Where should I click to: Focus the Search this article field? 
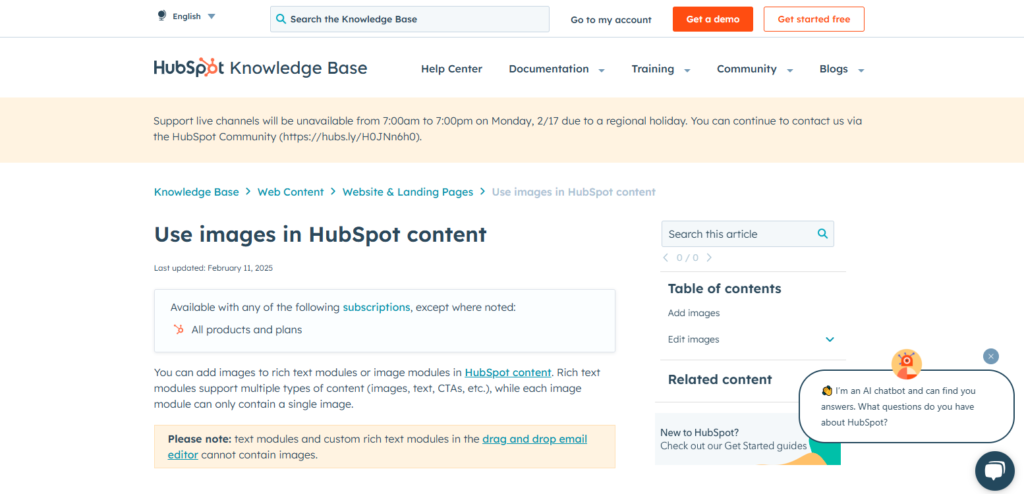coord(748,234)
